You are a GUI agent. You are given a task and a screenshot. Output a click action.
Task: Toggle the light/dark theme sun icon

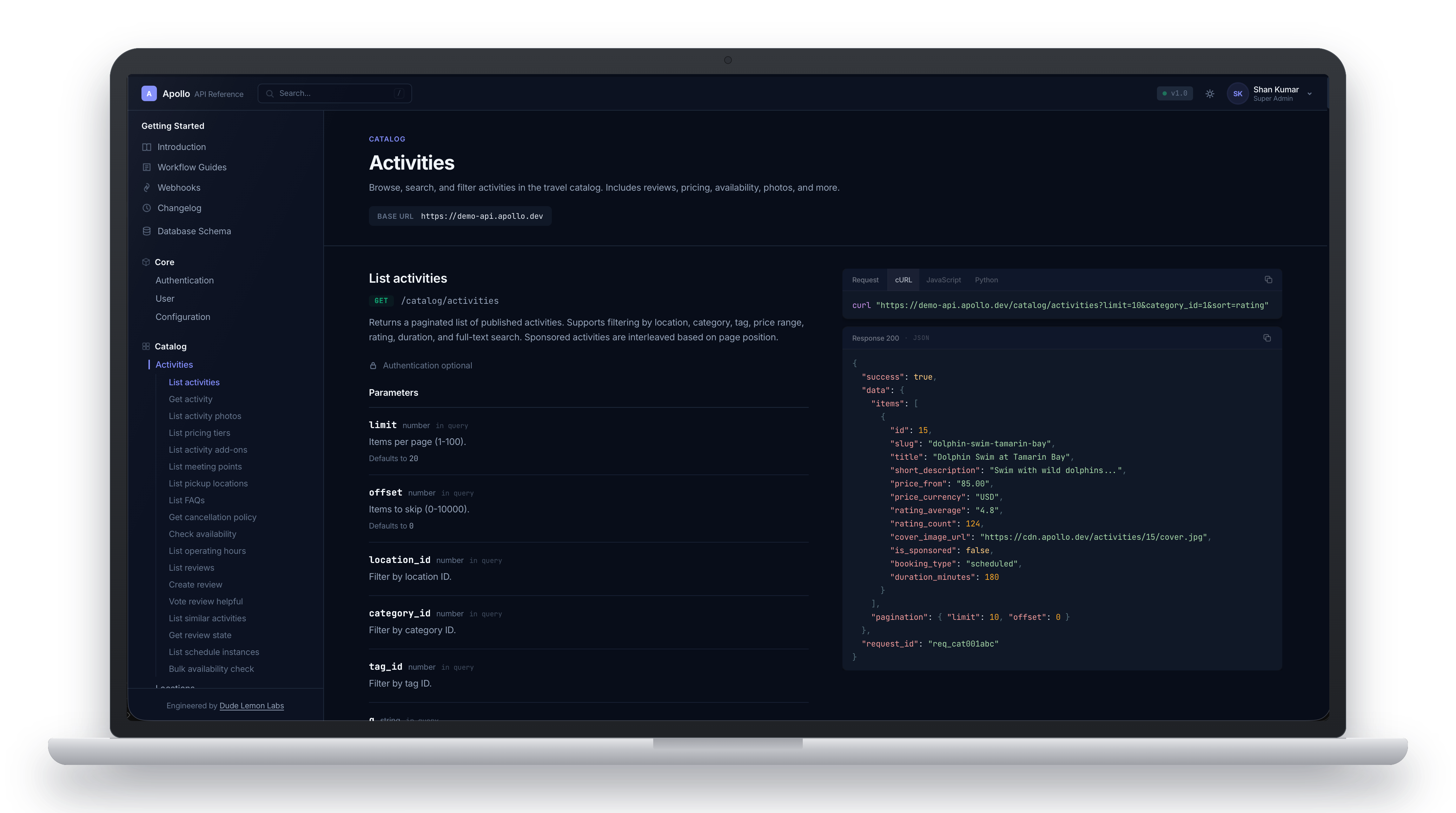click(1210, 94)
